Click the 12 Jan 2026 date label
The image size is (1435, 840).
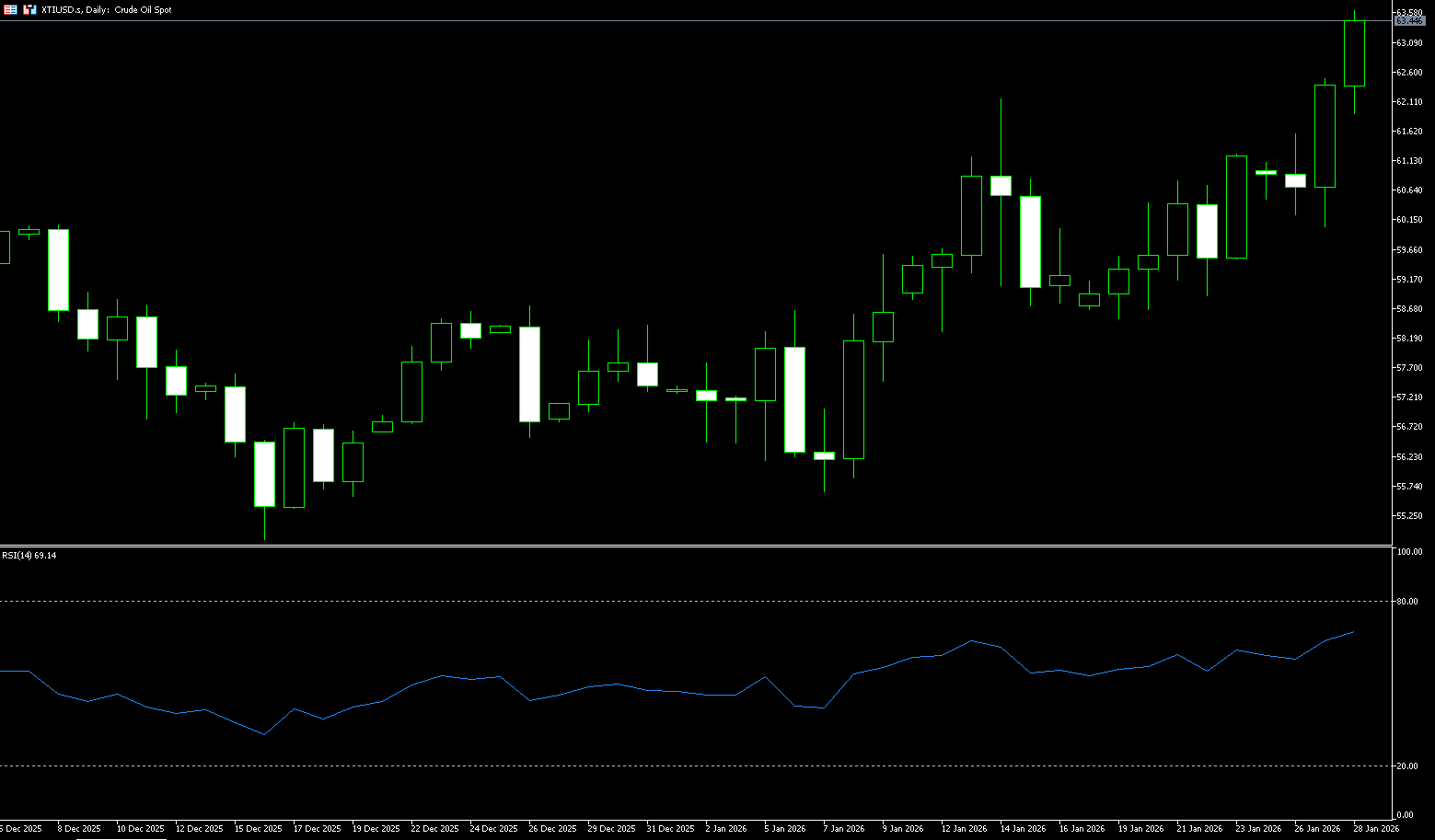963,829
